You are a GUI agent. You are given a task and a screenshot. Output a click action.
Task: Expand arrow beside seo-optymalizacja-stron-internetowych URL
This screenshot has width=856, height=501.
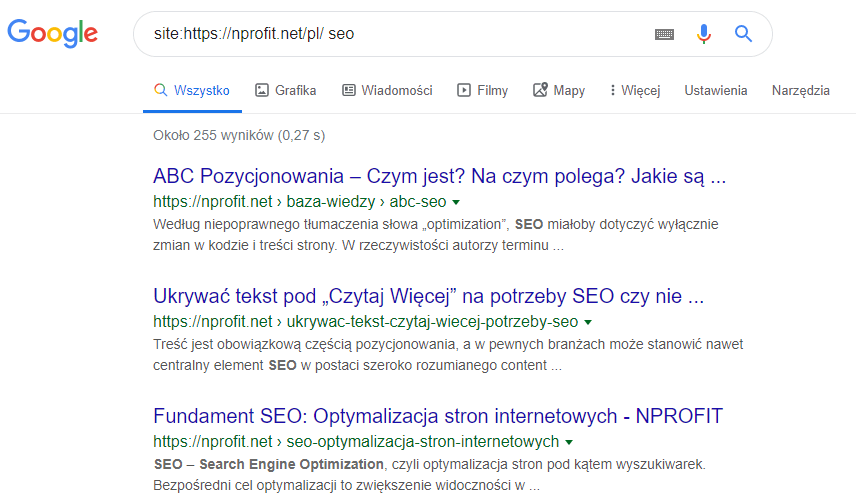click(x=568, y=441)
